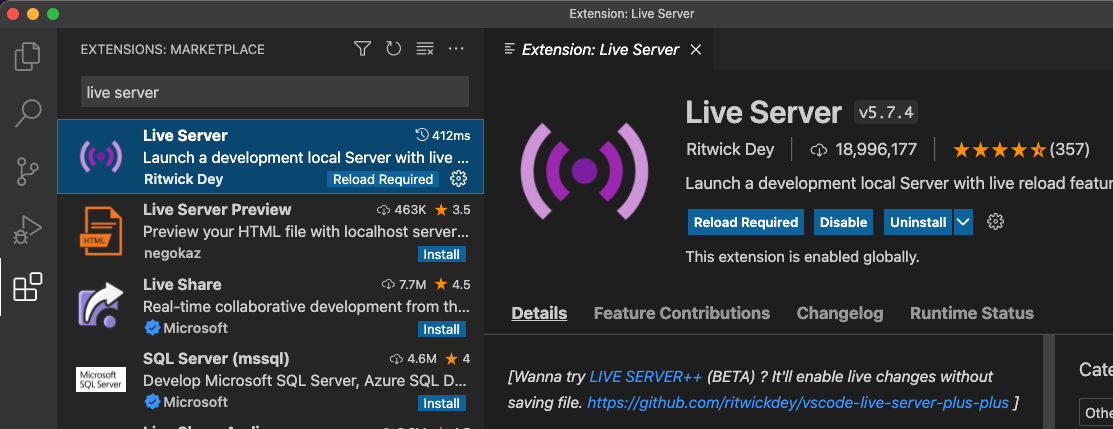Viewport: 1113px width, 429px height.
Task: Click the Microsoft SQL Server logo thumbnail
Action: [101, 379]
